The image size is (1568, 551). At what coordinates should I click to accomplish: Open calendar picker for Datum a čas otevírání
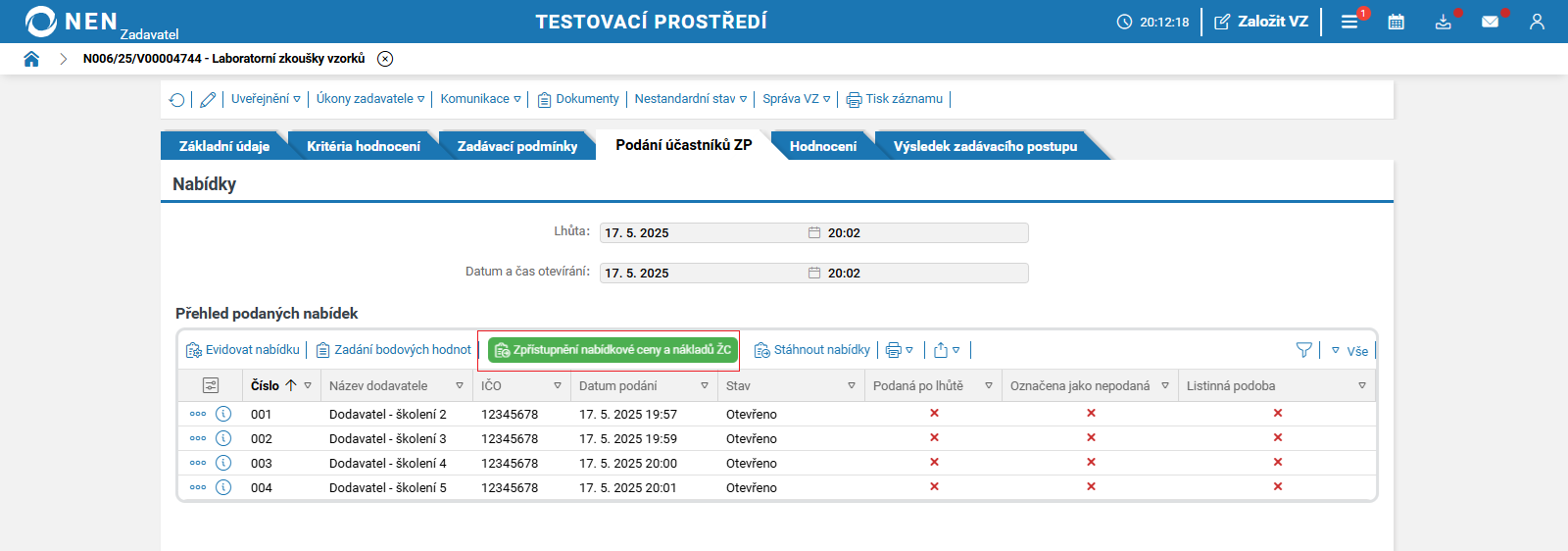click(x=814, y=273)
